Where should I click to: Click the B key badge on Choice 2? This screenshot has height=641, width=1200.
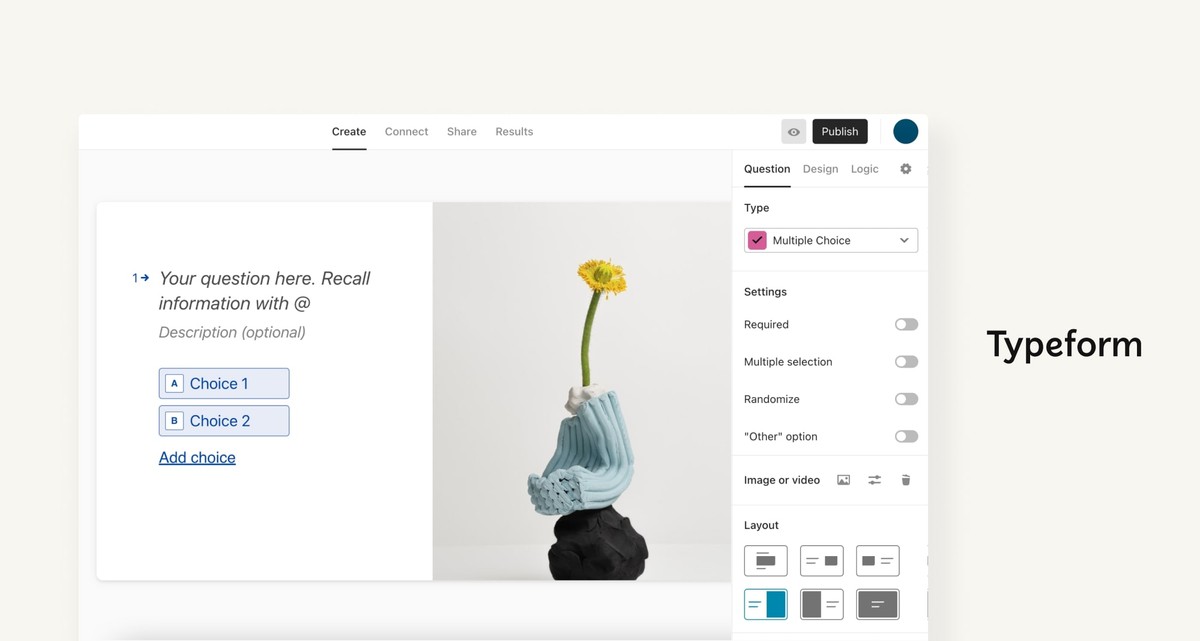pyautogui.click(x=174, y=421)
